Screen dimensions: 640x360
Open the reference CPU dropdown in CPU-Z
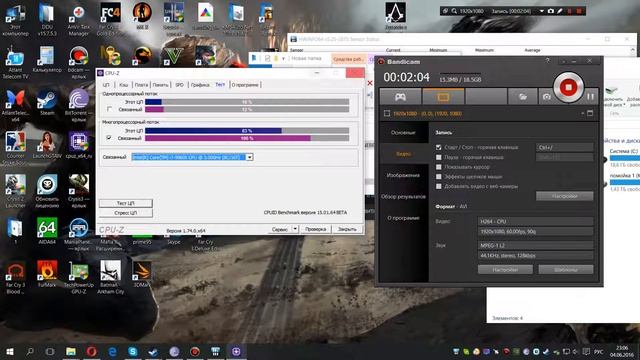click(249, 157)
